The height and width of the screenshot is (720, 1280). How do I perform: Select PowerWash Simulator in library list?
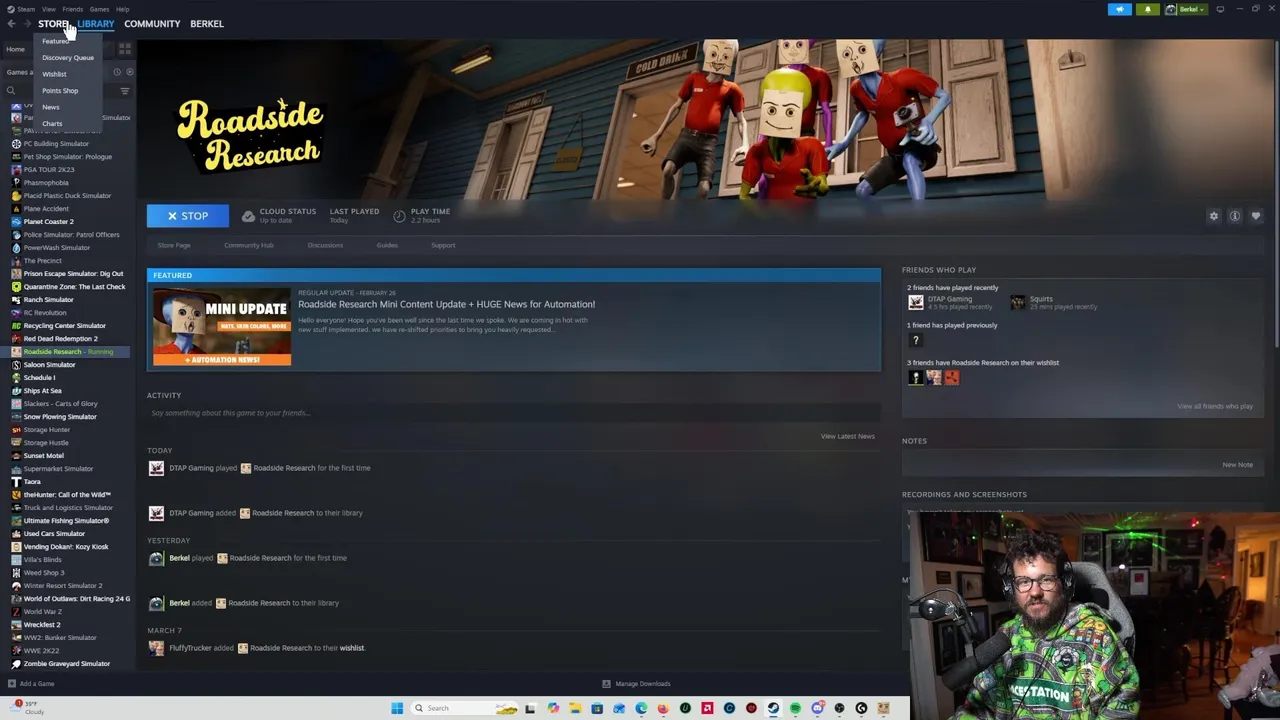pos(56,248)
